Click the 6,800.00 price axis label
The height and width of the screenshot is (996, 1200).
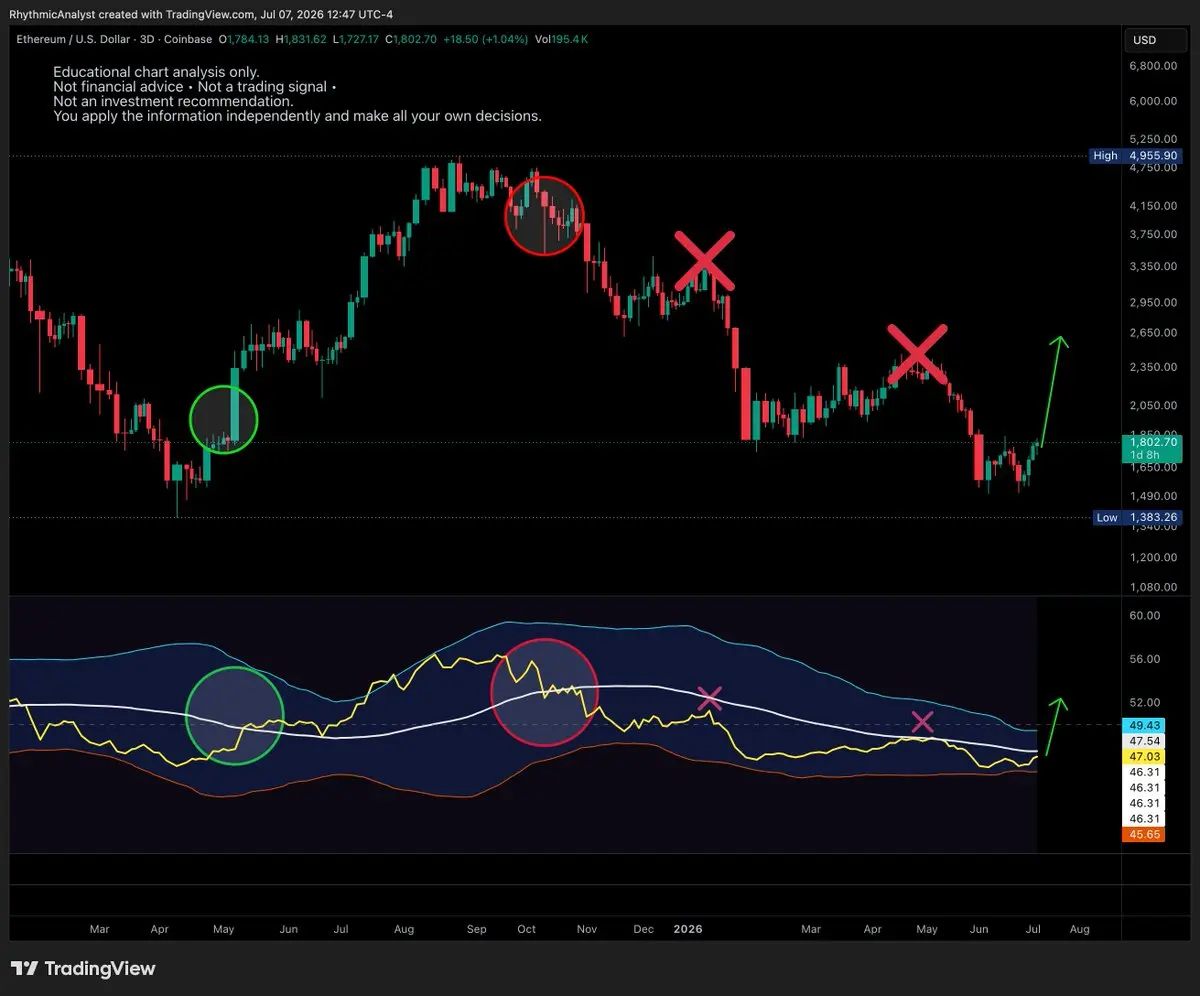tap(1153, 66)
